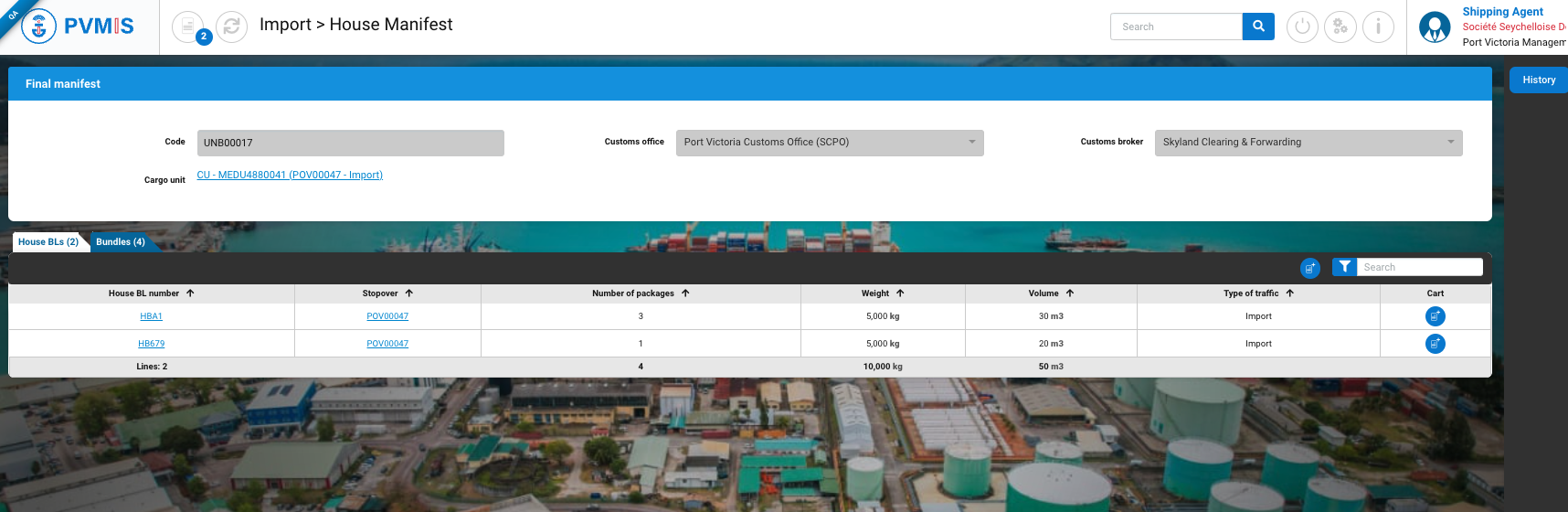Open the settings gears icon
Screen dimensions: 1568x512
coord(1340,27)
